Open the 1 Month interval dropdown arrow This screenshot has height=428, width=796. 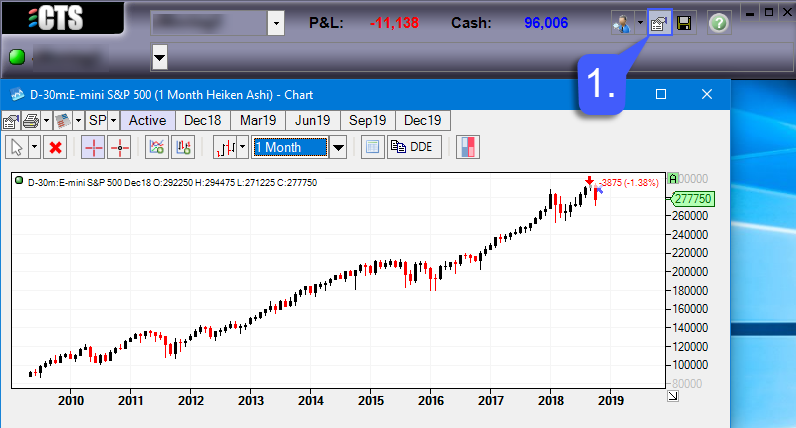tap(338, 148)
